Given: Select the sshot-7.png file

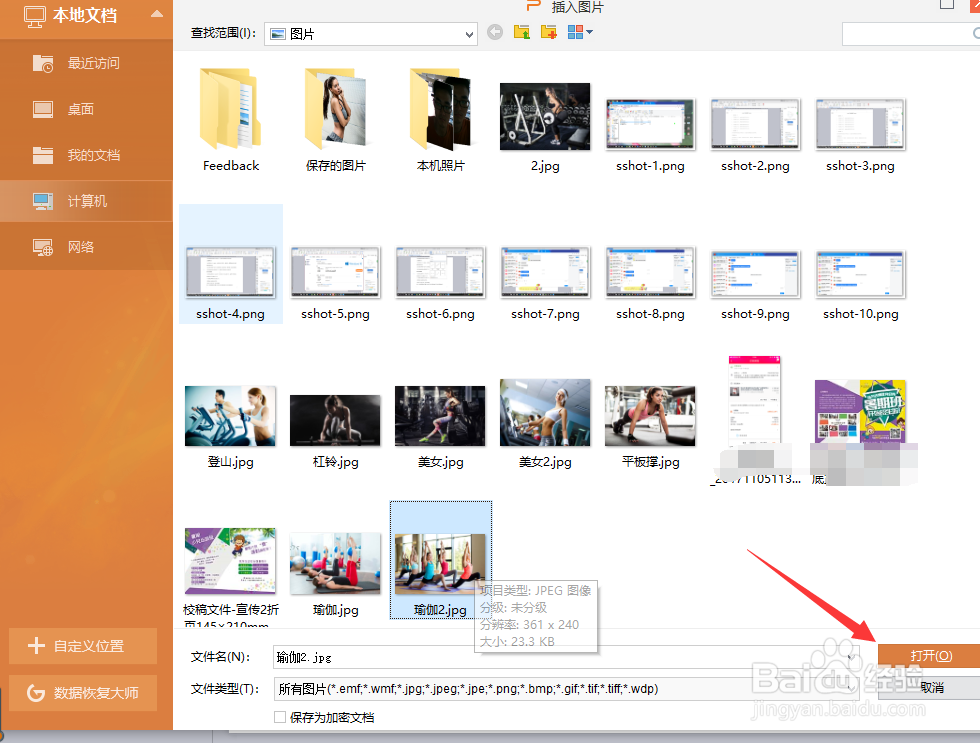Looking at the screenshot, I should tap(545, 282).
